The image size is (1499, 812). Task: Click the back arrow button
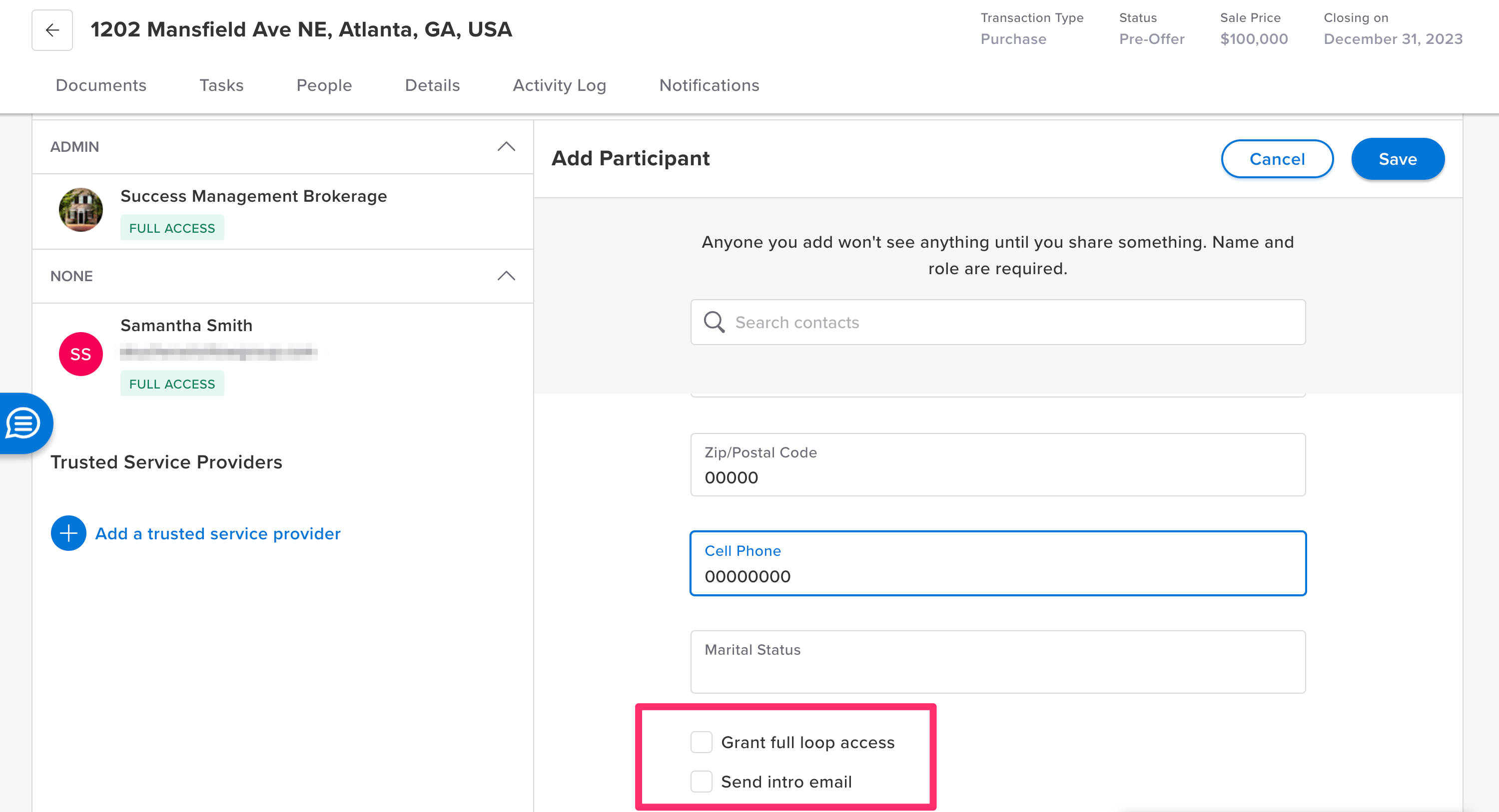(x=52, y=29)
